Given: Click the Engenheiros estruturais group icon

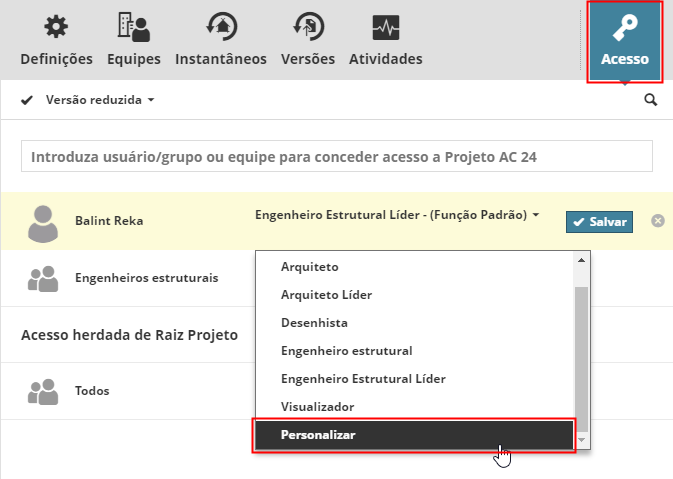Looking at the screenshot, I should click(x=43, y=278).
